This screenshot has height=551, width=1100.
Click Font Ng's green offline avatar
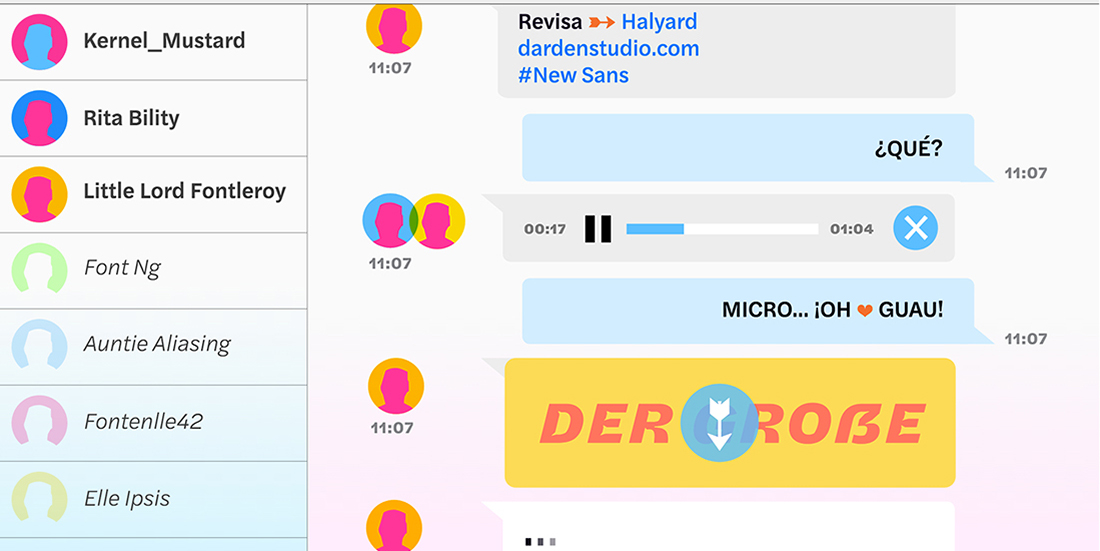(x=39, y=269)
